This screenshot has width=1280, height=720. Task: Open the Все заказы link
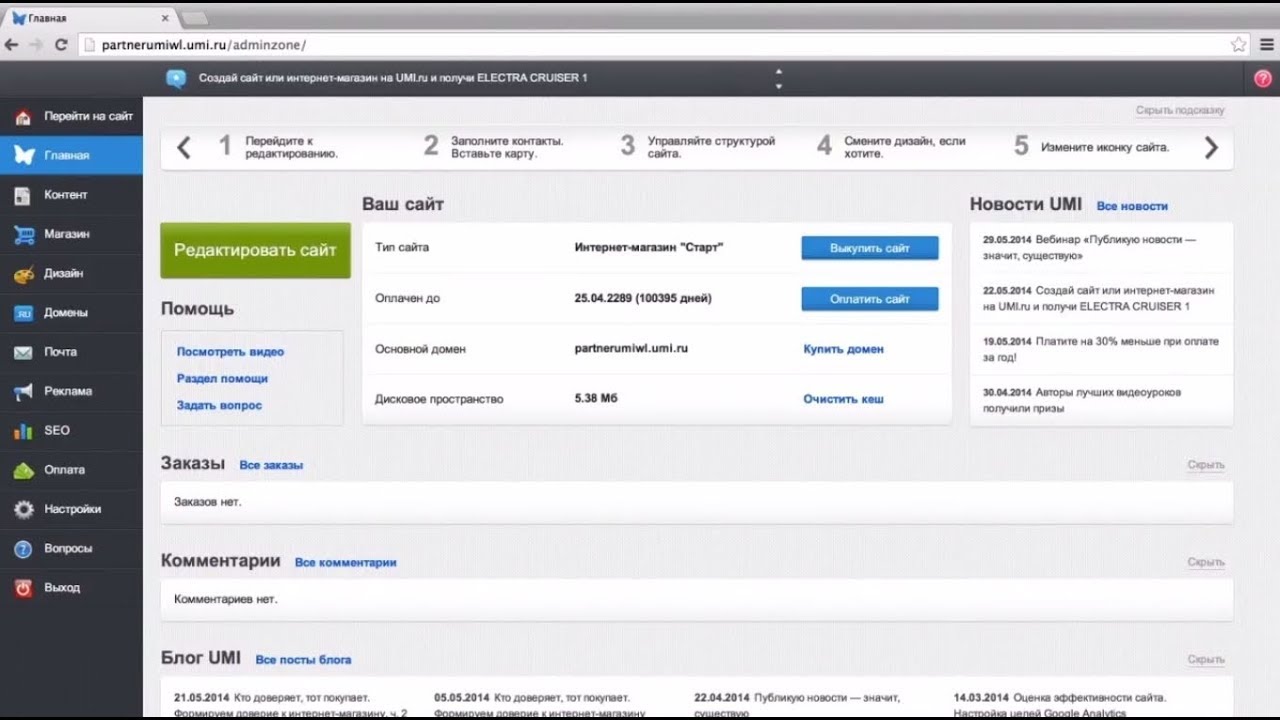point(271,465)
